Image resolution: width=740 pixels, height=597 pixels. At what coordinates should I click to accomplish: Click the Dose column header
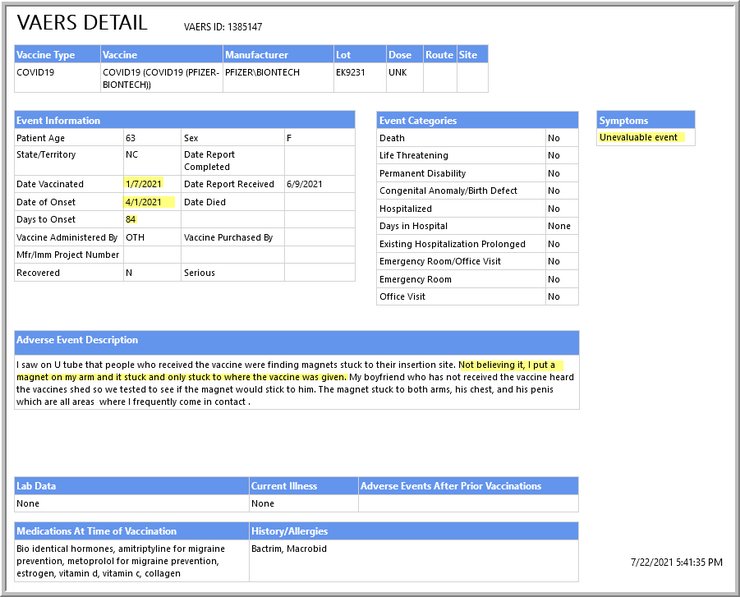(405, 54)
